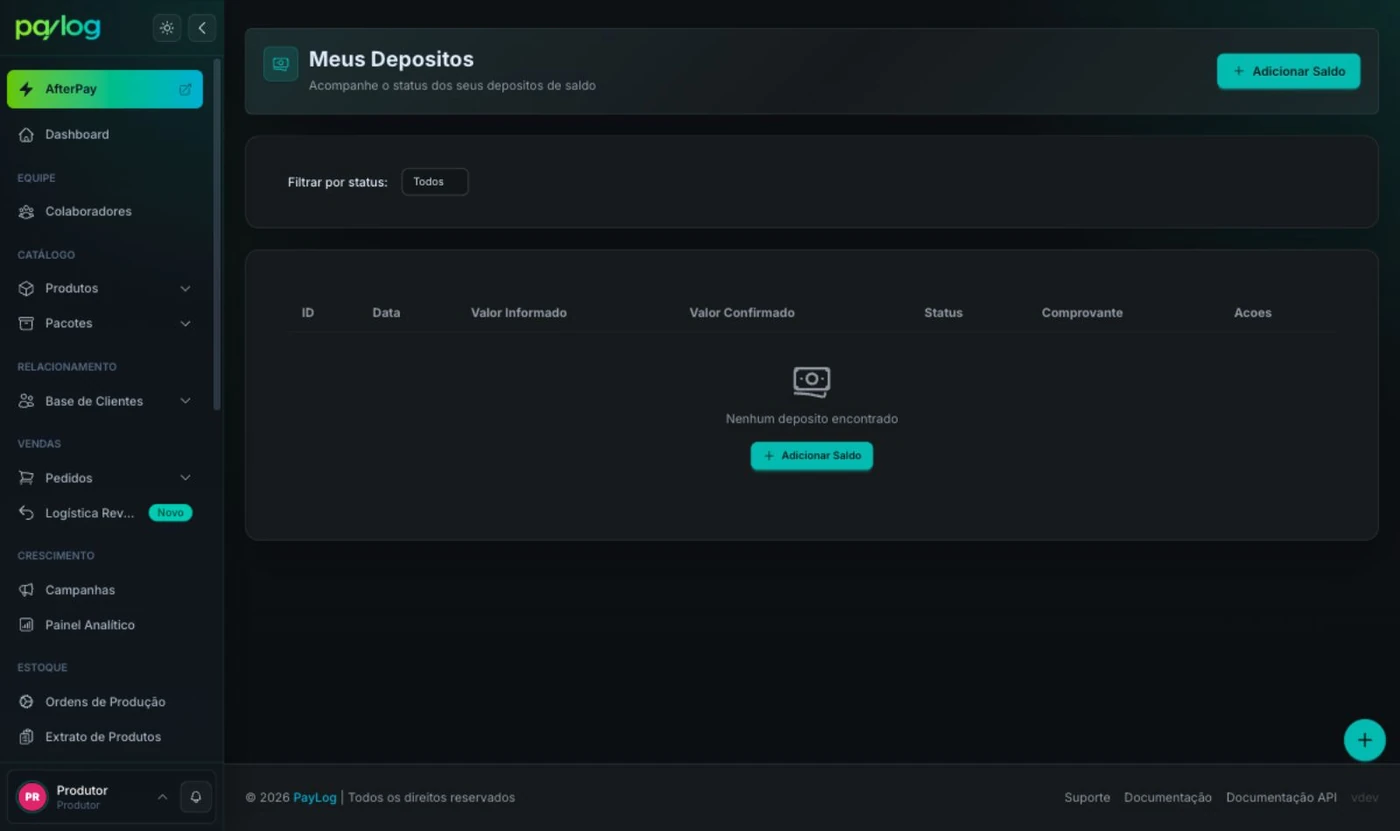1400x831 pixels.
Task: Click the Extrato de Produtos clipboard icon
Action: point(26,737)
